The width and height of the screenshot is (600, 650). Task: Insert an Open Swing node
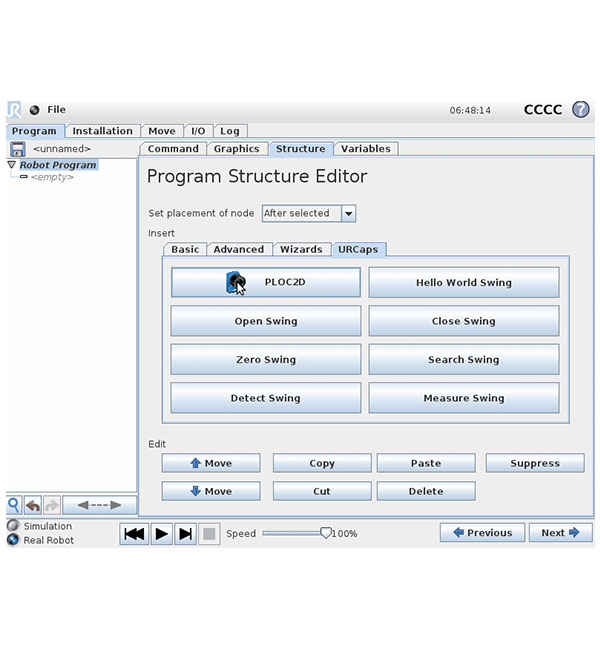266,321
